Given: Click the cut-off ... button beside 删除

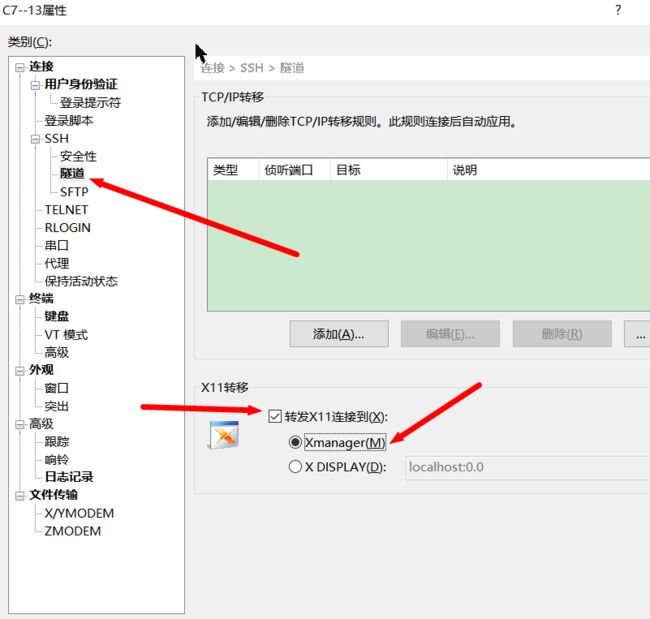Looking at the screenshot, I should (638, 334).
